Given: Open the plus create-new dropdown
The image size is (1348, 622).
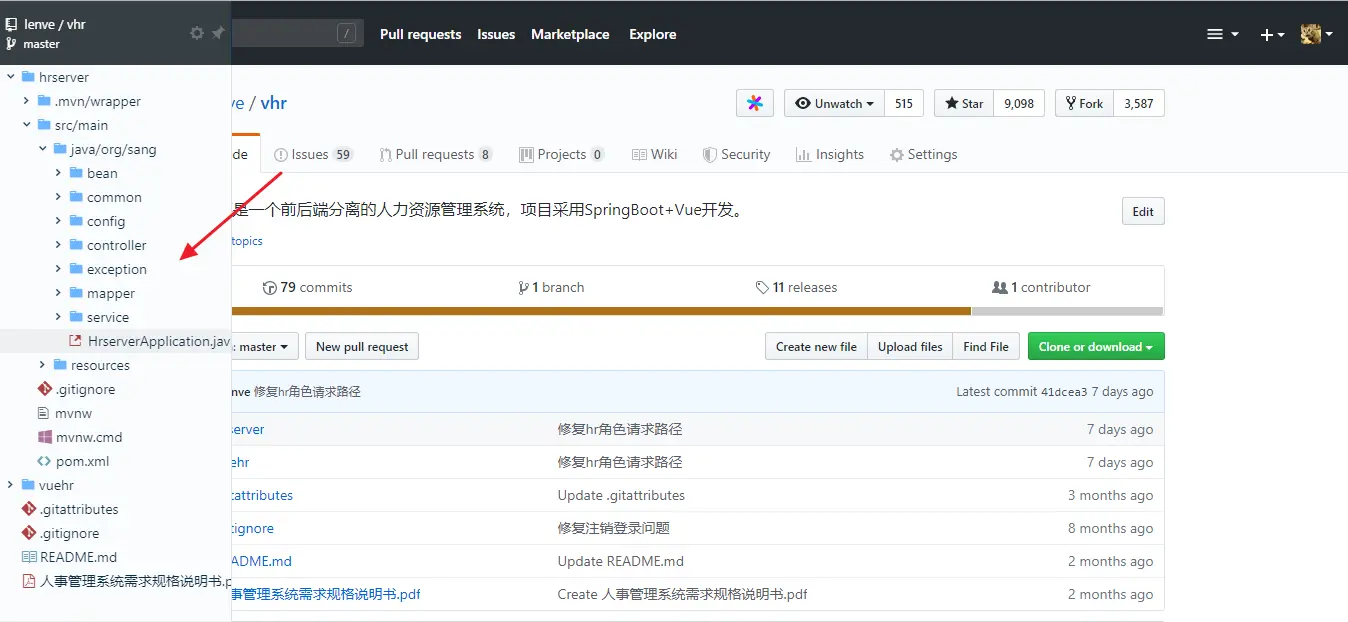Looking at the screenshot, I should 1272,34.
